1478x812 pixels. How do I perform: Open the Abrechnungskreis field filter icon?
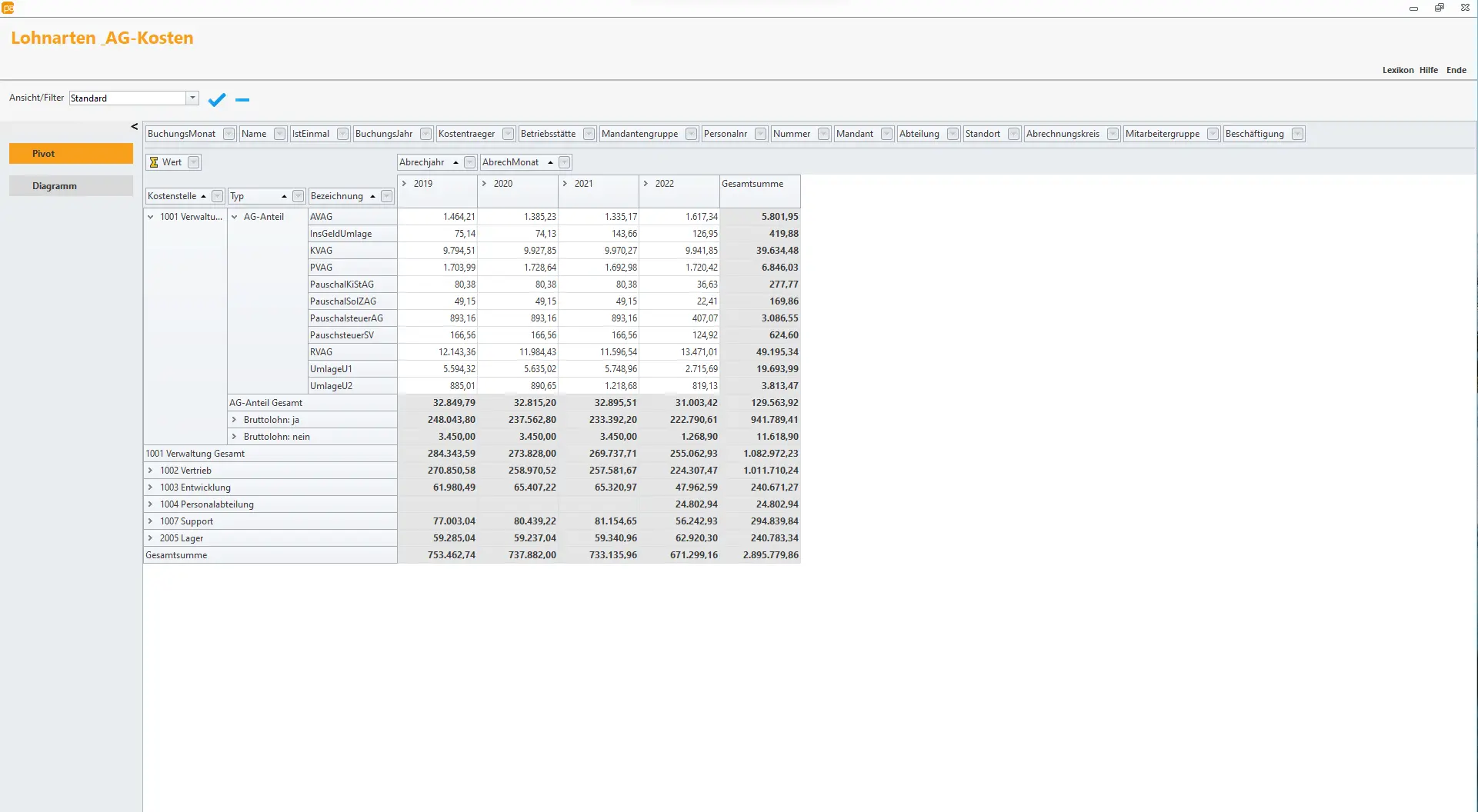tap(1113, 133)
